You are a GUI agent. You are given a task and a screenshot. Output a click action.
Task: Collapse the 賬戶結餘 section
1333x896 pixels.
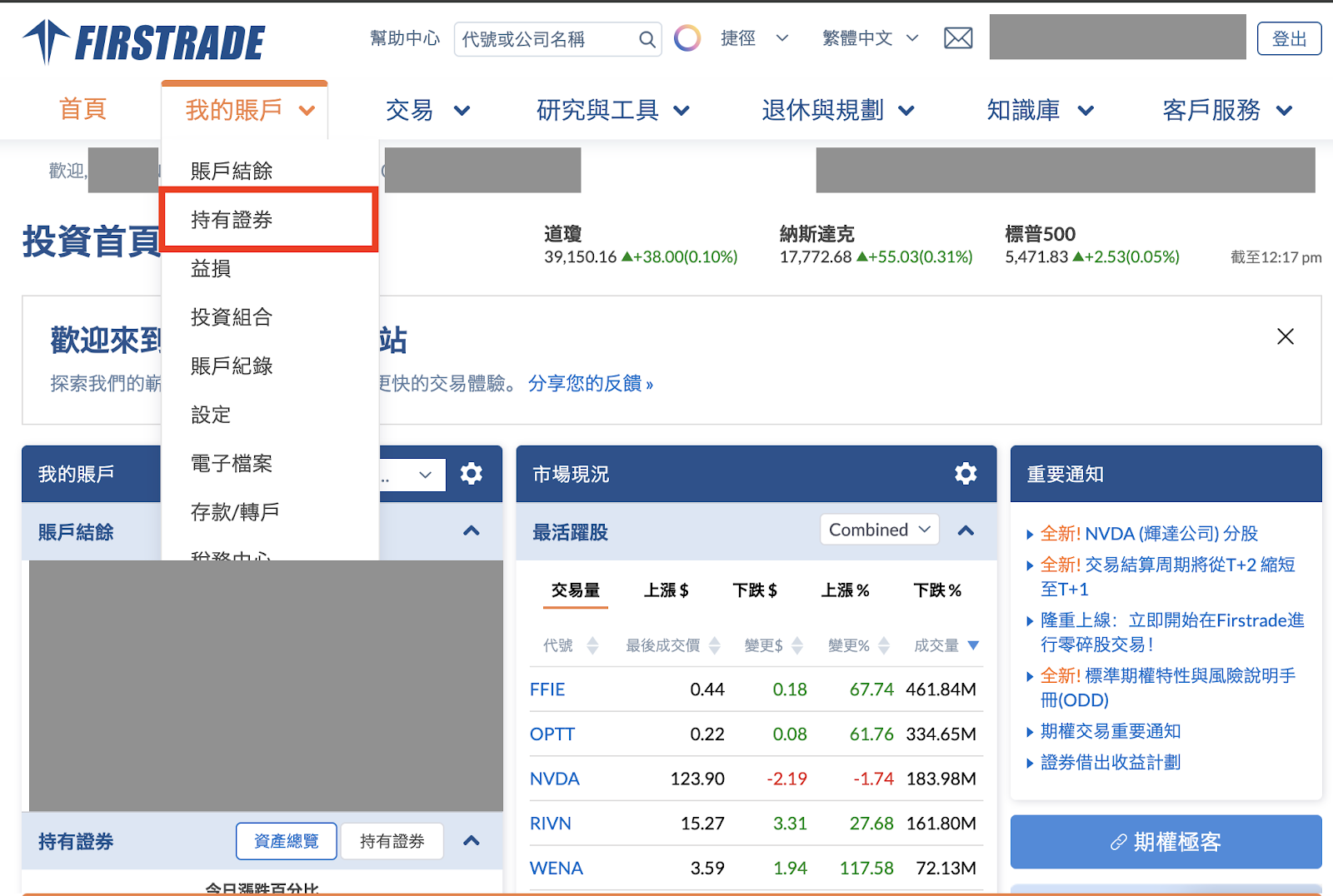[x=472, y=530]
